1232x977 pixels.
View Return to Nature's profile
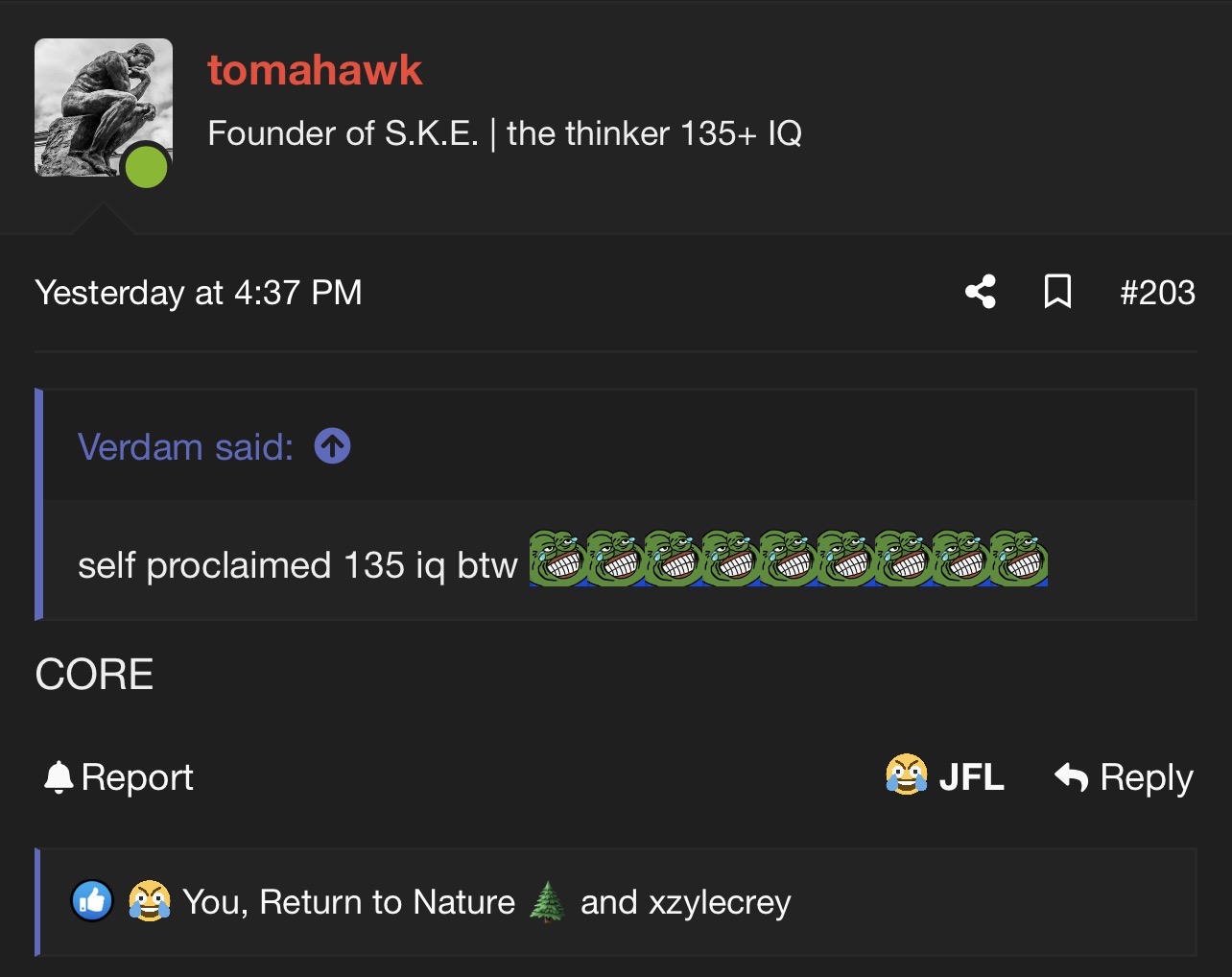[x=387, y=902]
